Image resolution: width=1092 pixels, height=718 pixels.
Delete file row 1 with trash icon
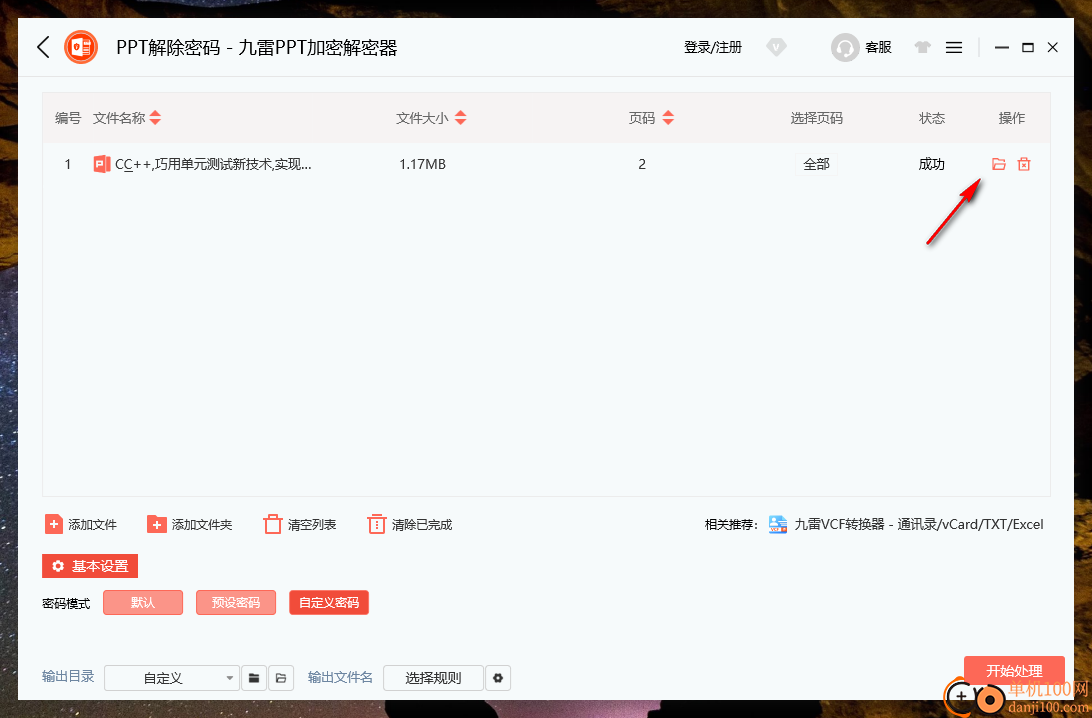[1024, 164]
